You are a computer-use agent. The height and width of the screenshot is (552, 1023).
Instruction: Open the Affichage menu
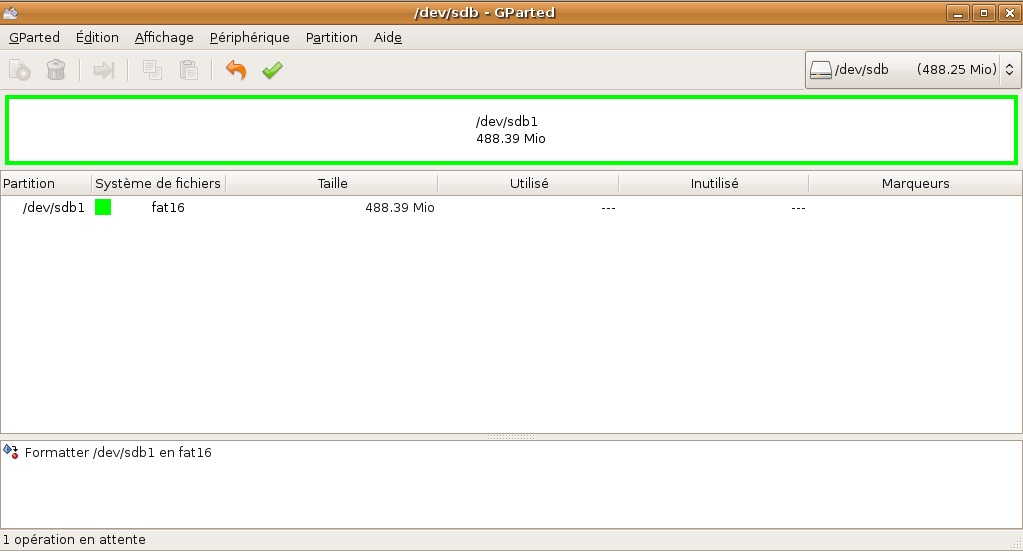pos(164,37)
